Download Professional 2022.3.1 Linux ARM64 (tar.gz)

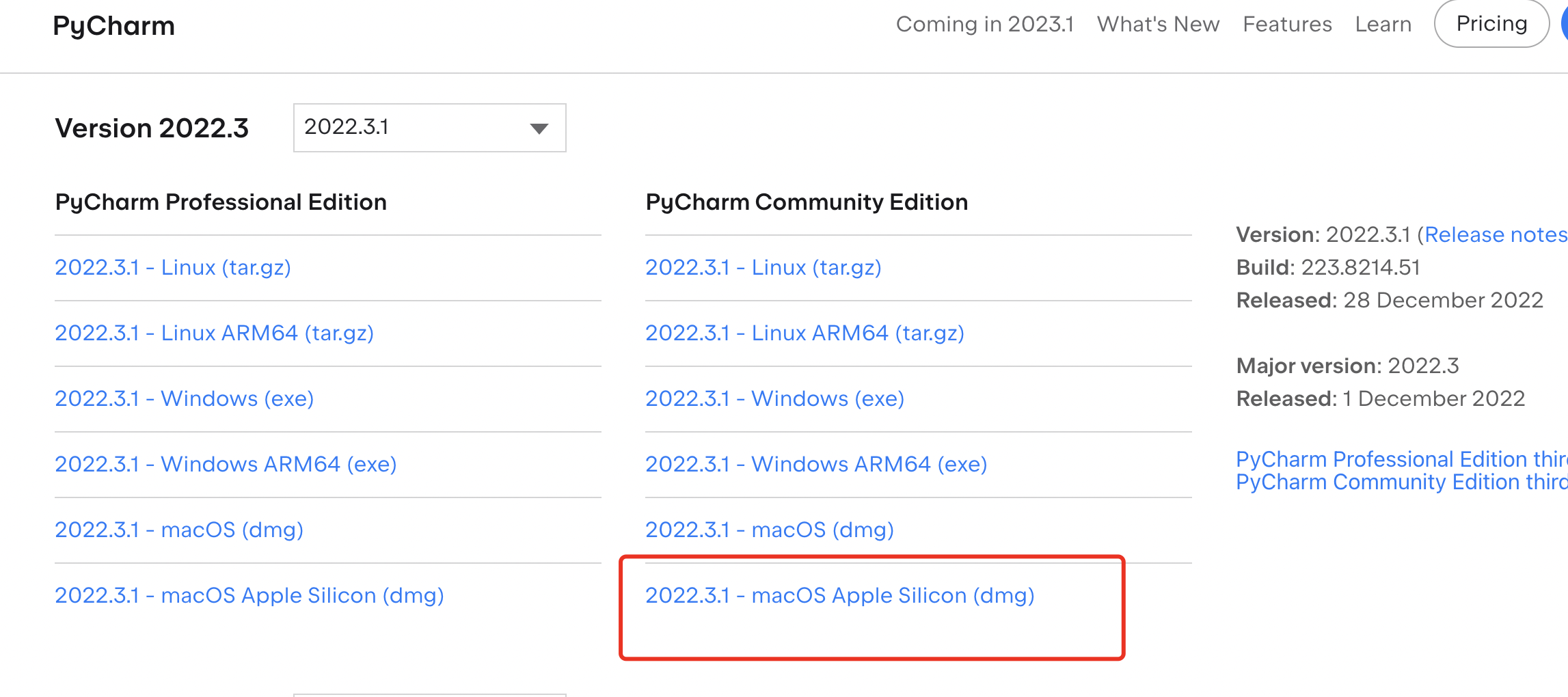coord(214,333)
